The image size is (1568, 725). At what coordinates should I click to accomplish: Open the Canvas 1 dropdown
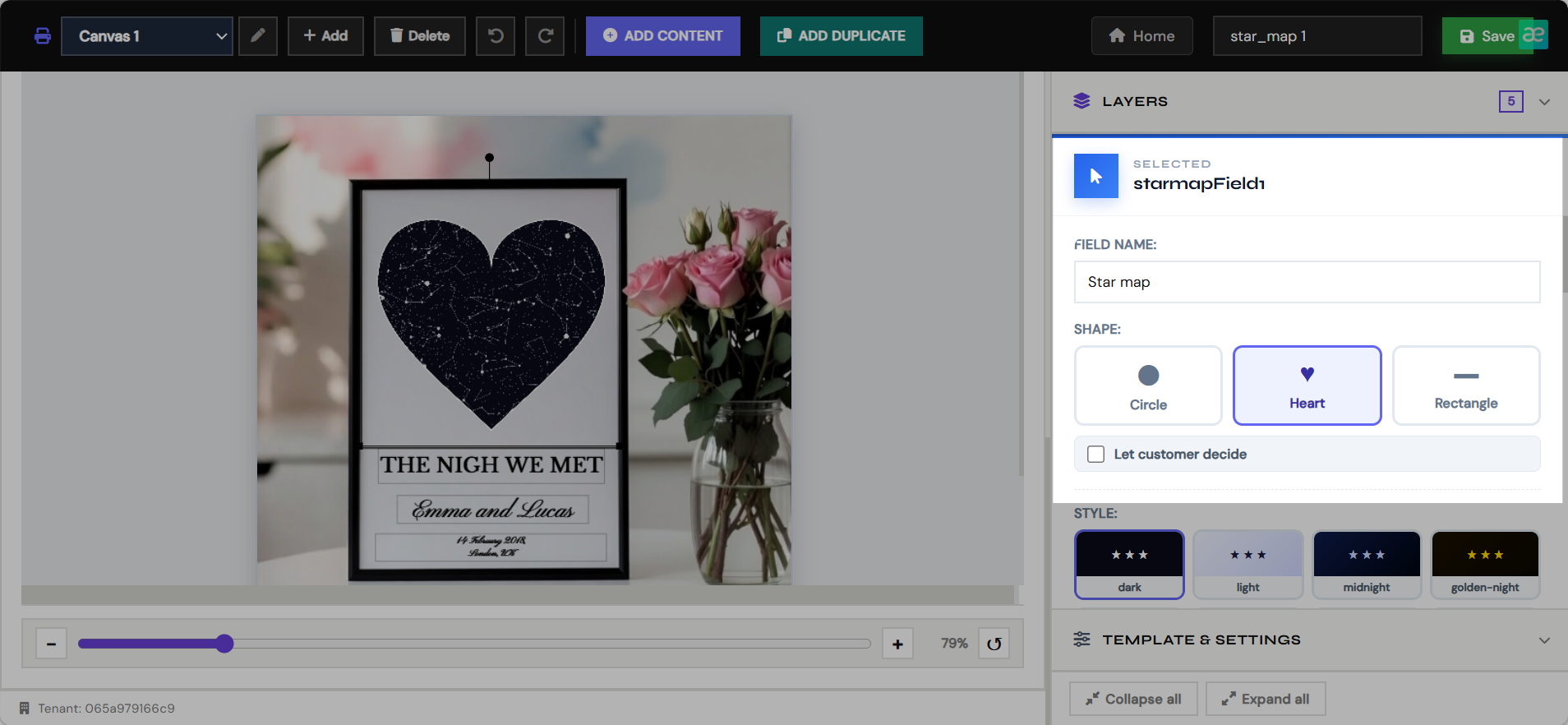pyautogui.click(x=147, y=36)
